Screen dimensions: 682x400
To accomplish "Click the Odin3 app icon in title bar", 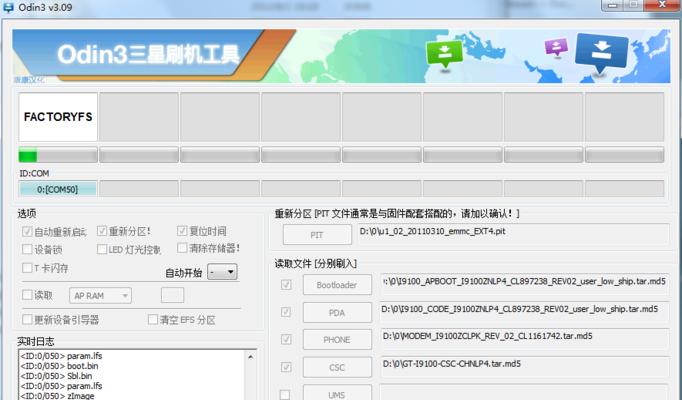I will point(8,7).
